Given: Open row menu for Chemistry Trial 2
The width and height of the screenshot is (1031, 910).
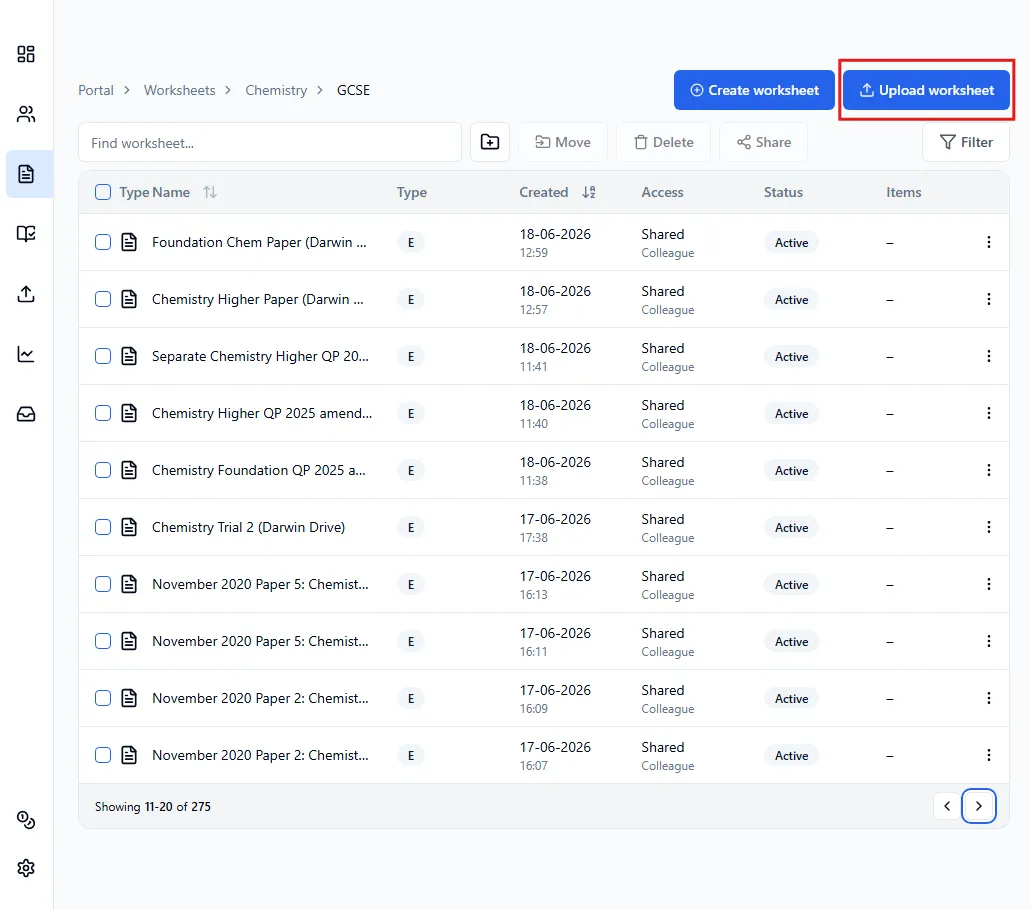Looking at the screenshot, I should point(988,527).
